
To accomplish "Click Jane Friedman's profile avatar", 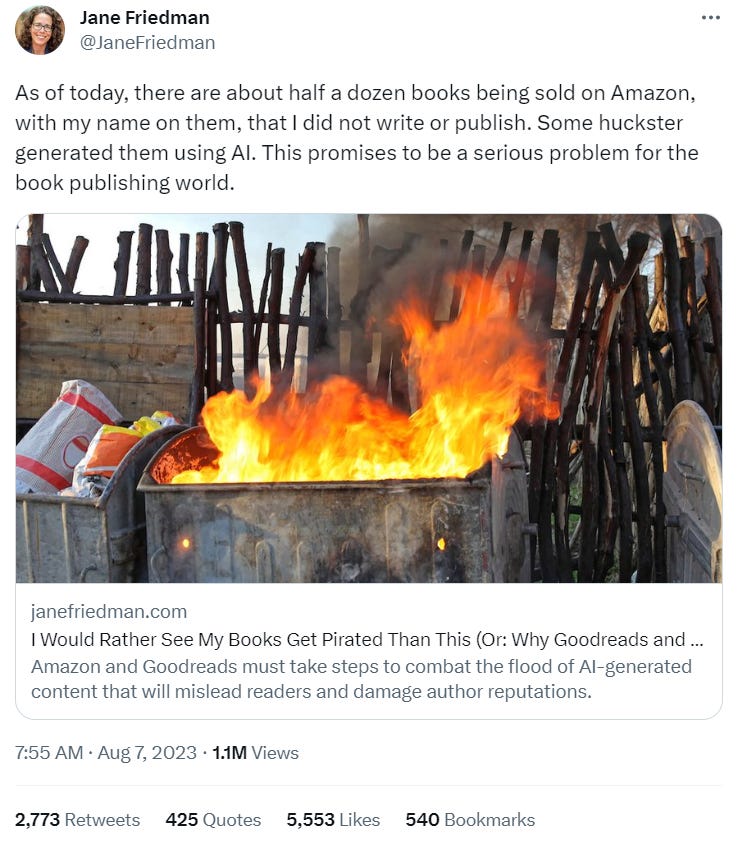I will pyautogui.click(x=40, y=30).
